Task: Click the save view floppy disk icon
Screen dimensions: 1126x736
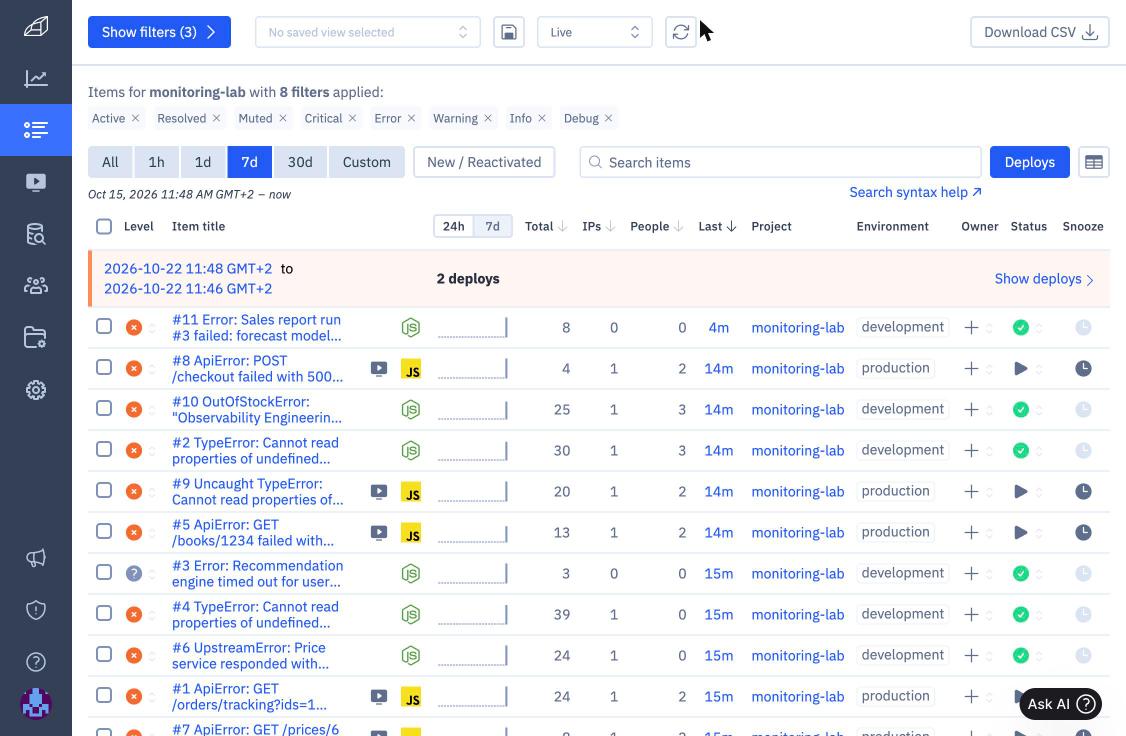Action: coord(508,32)
